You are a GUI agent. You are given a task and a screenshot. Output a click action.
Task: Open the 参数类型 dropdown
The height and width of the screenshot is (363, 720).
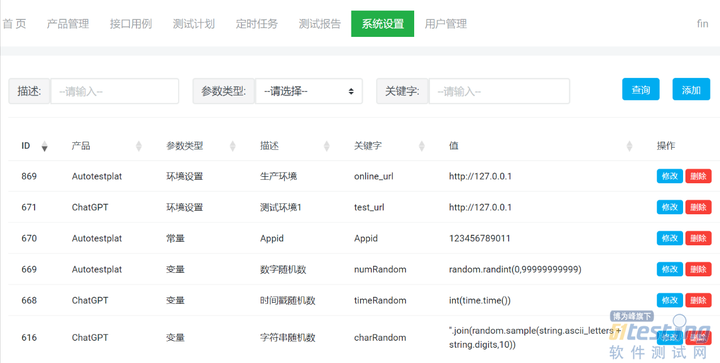[309, 91]
